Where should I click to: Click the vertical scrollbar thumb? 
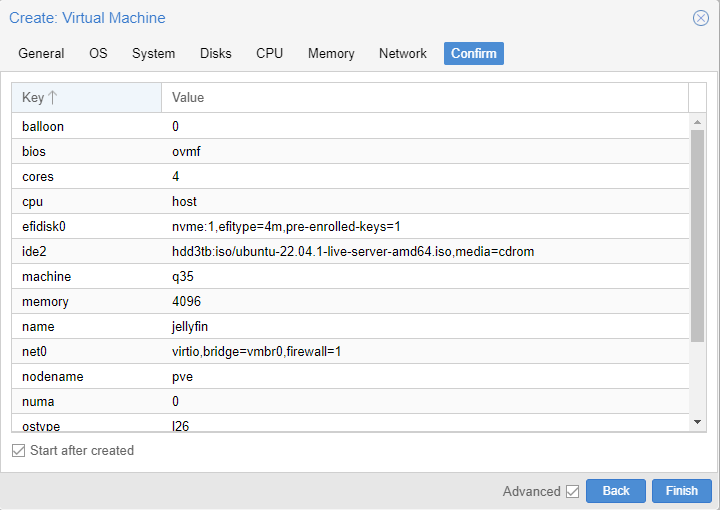coord(697,235)
